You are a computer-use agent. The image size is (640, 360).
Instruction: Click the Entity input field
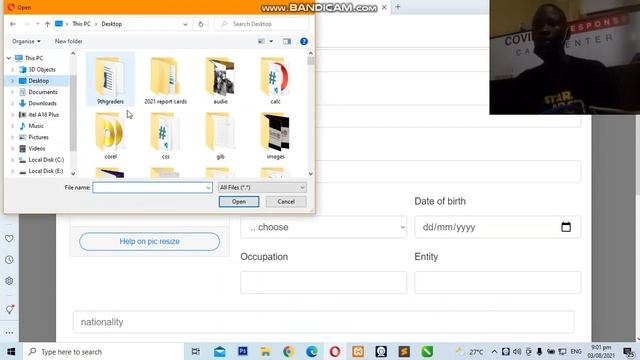coord(498,282)
